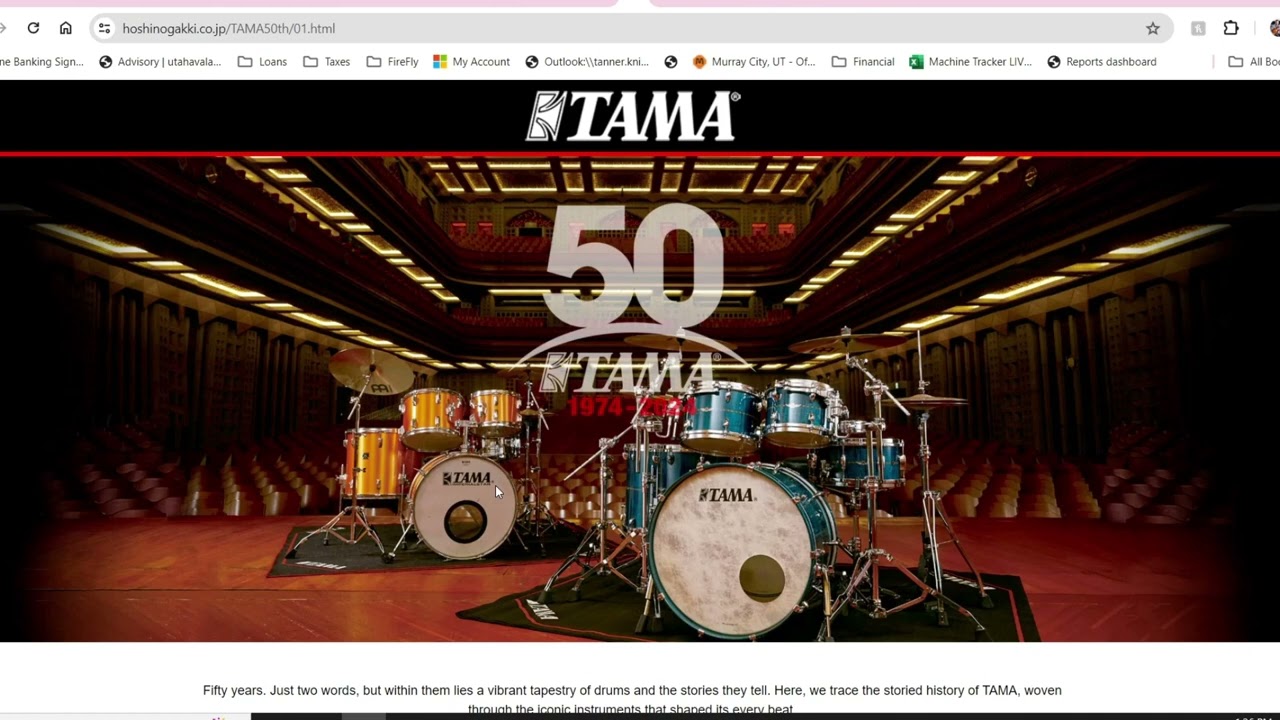View site information icon in address bar

point(104,28)
